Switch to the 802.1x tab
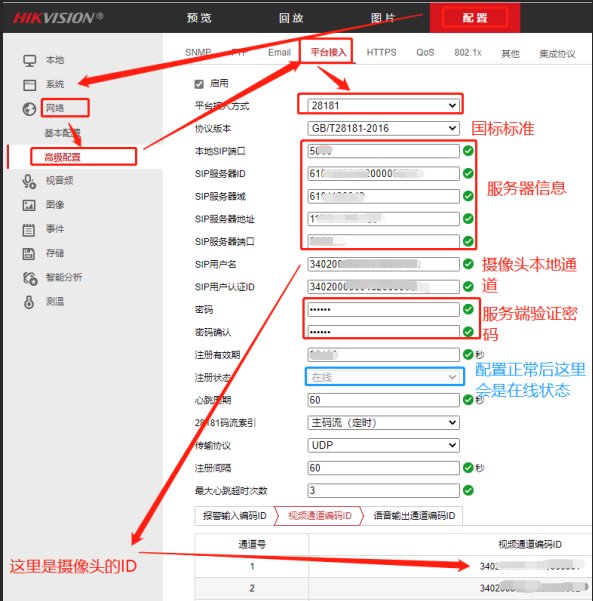Viewport: 593px width, 601px height. [x=468, y=53]
